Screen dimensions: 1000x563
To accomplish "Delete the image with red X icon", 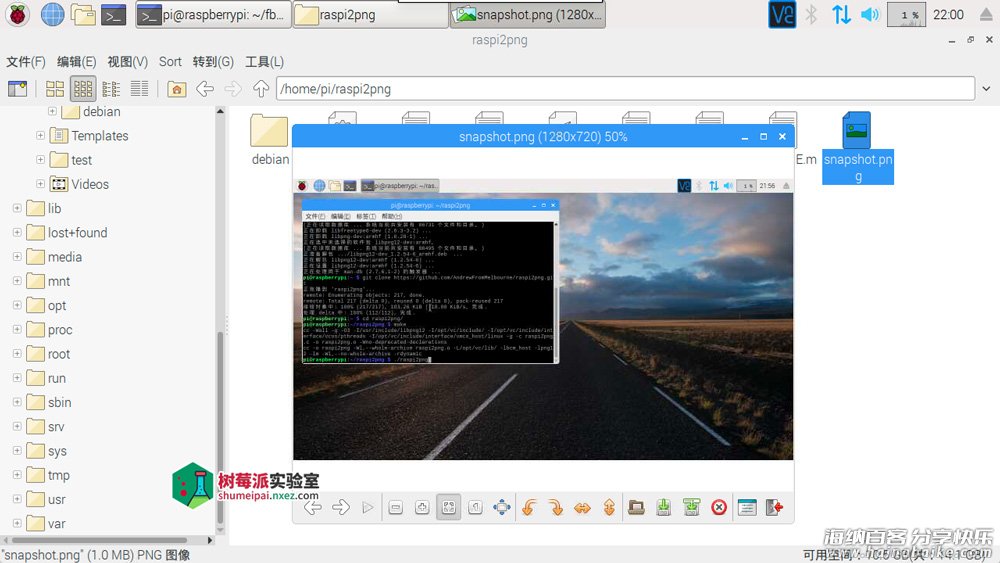I will [719, 508].
